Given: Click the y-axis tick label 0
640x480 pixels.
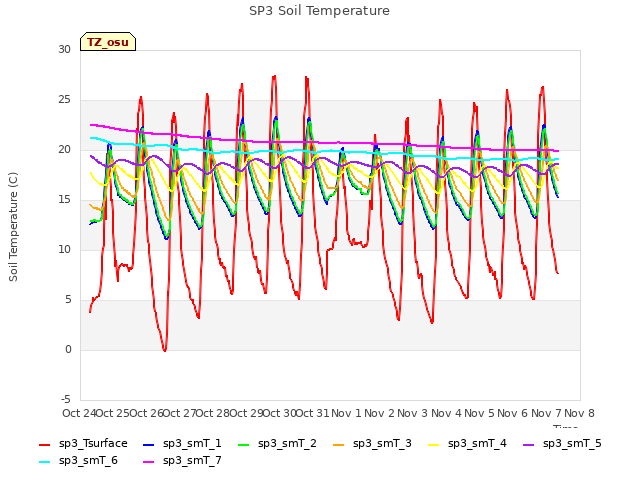Looking at the screenshot, I should tap(68, 350).
